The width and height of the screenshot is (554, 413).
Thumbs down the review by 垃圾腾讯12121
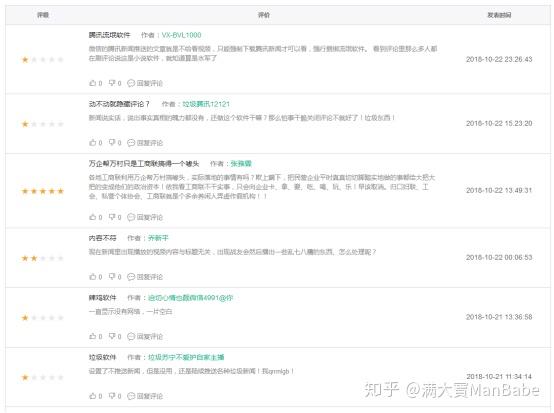[115, 143]
